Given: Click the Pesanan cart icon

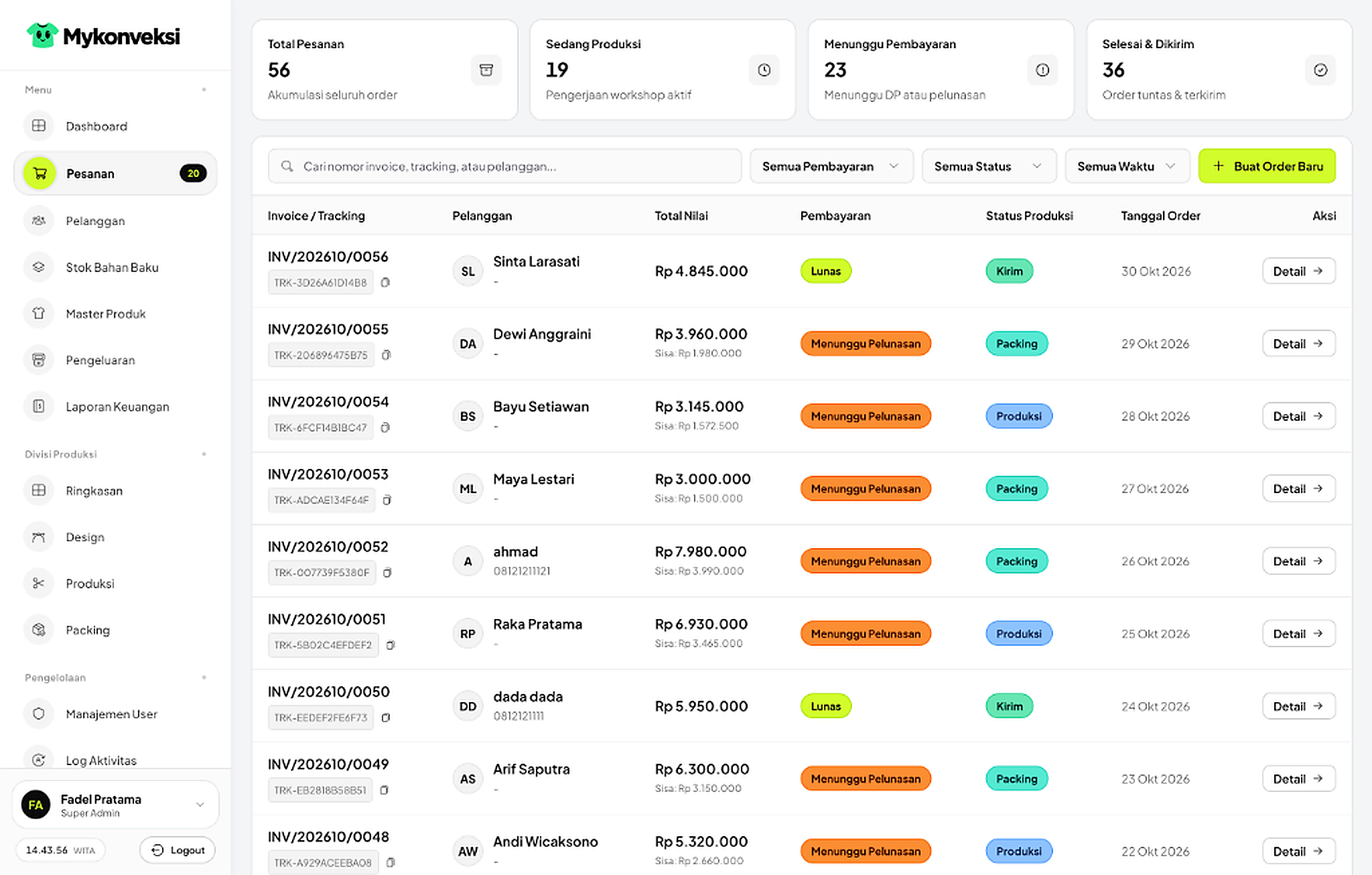Looking at the screenshot, I should (40, 174).
